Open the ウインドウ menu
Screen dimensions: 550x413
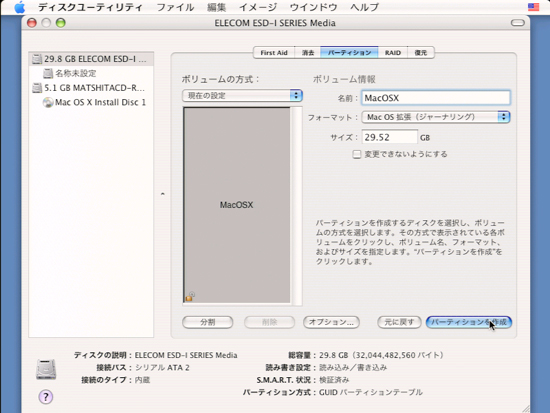click(x=314, y=7)
